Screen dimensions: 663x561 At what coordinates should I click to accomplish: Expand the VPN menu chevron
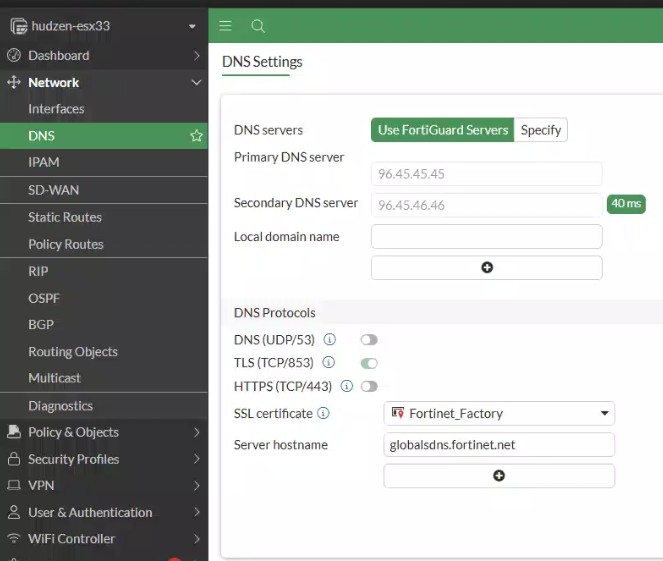click(197, 485)
